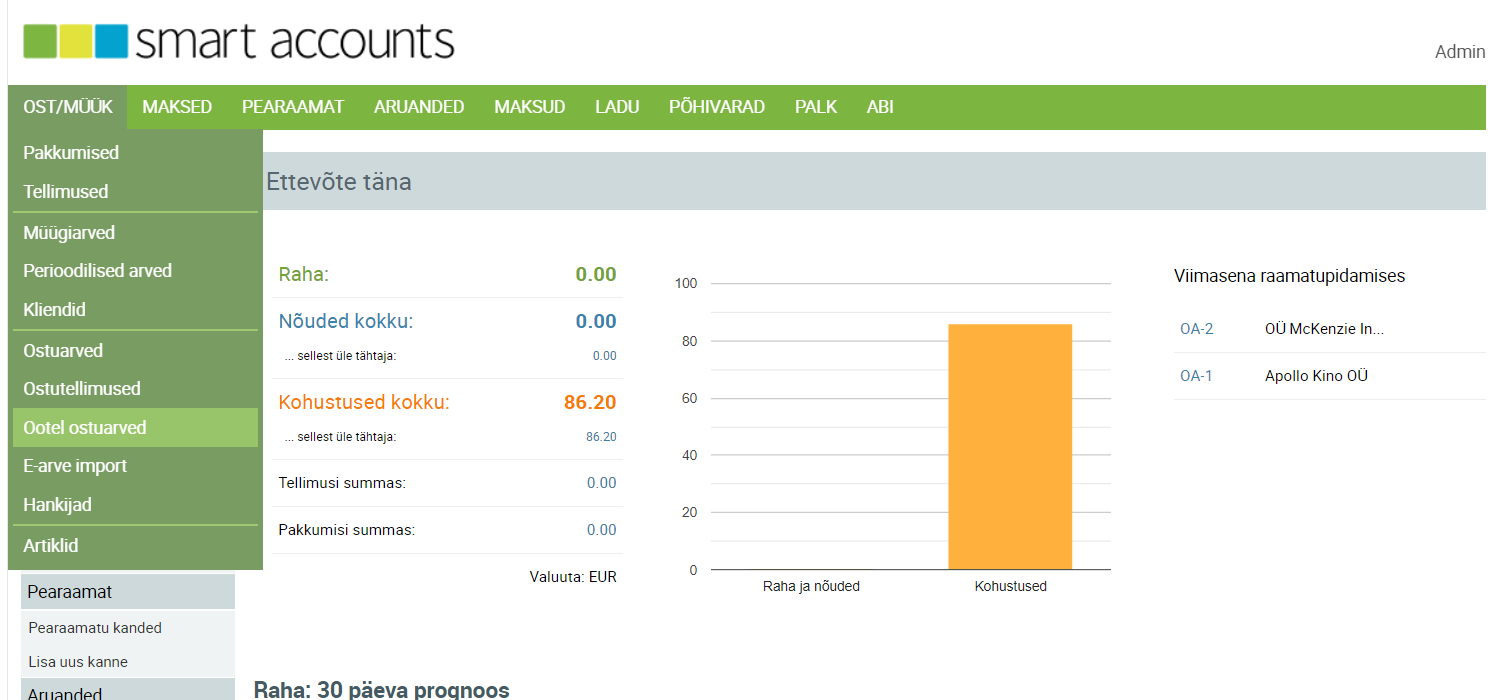1488x700 pixels.
Task: Go to Müügiarved
Action: click(135, 233)
